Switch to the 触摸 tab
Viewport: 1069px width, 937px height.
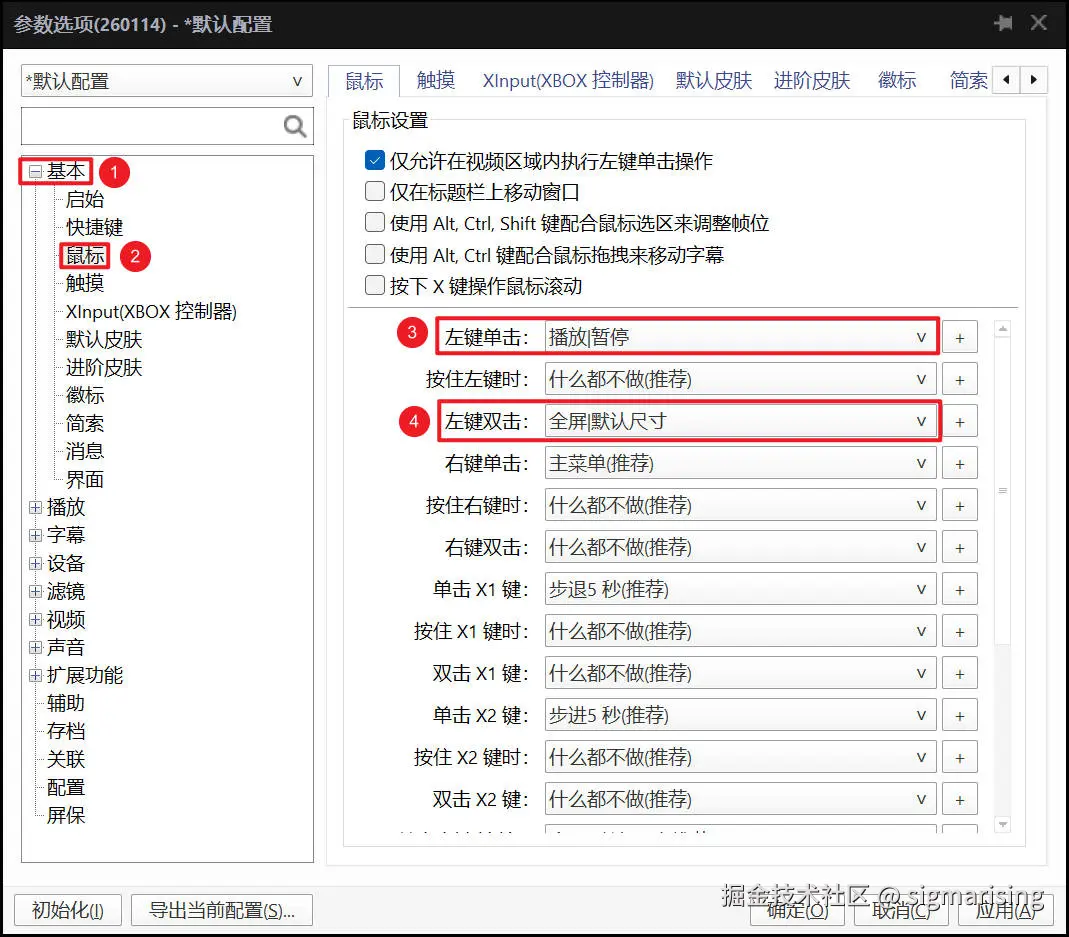point(434,80)
